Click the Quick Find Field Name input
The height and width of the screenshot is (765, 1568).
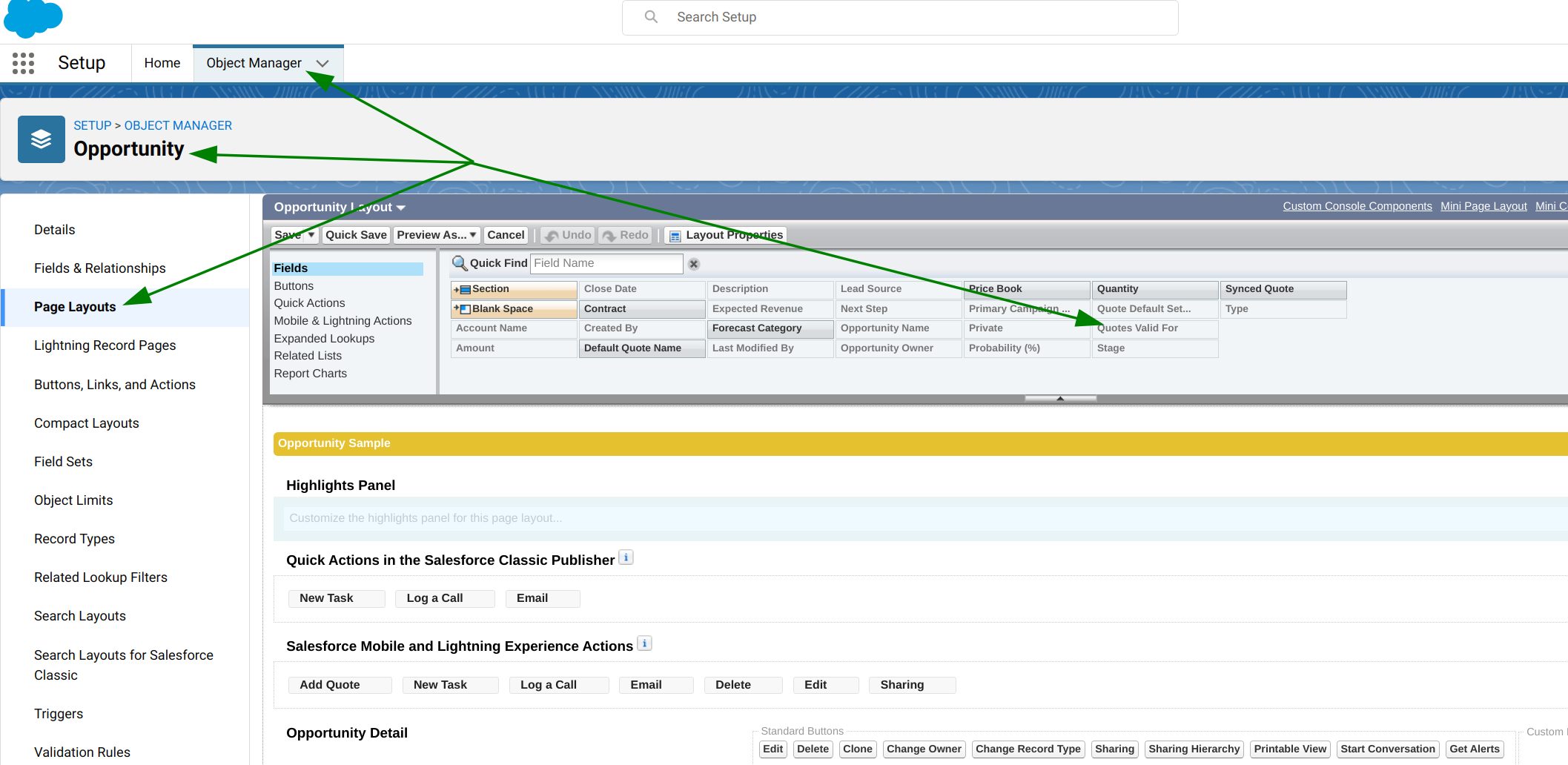point(606,263)
